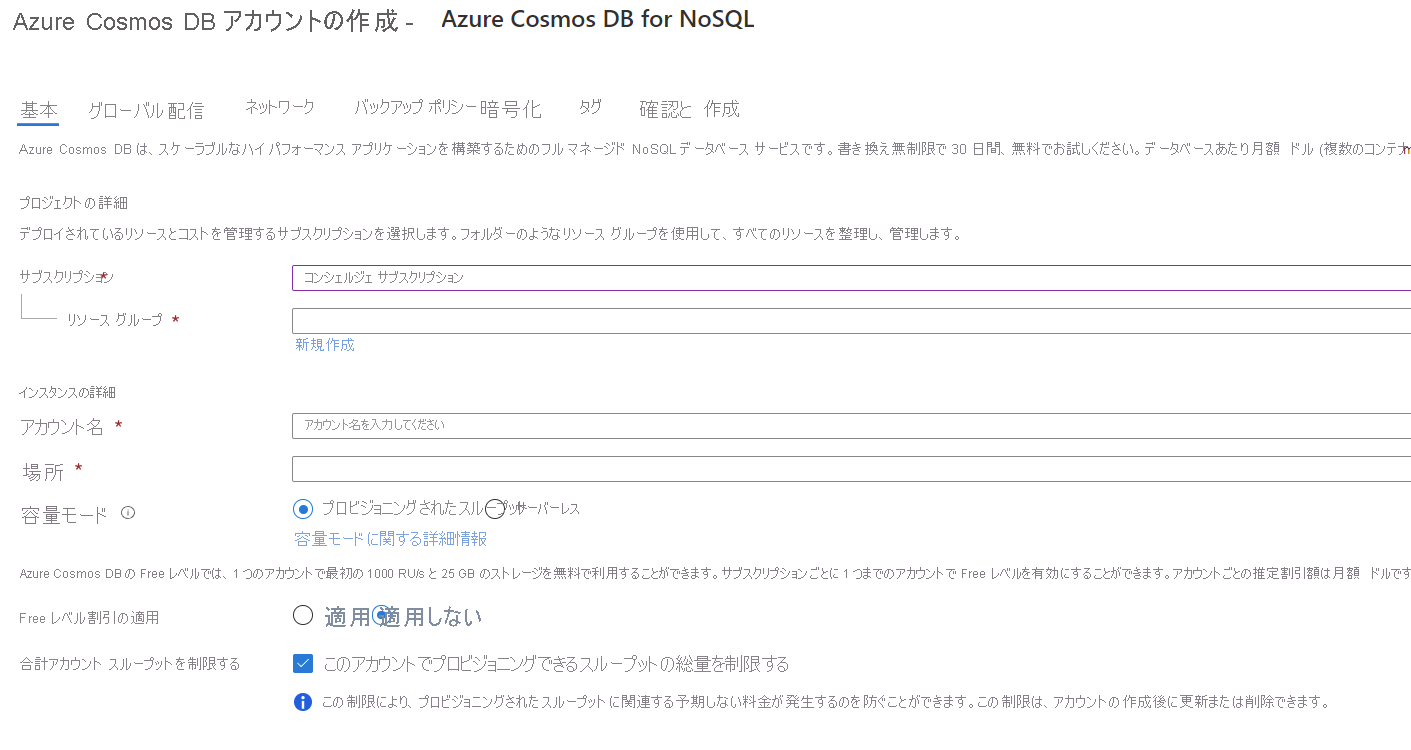Switch to the グローバル配信 tab
1411x750 pixels.
tap(146, 110)
